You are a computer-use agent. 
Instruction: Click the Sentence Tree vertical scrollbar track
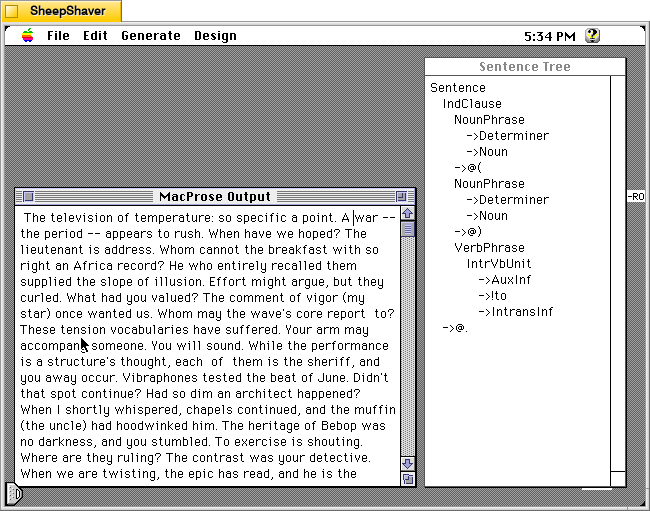[618, 274]
